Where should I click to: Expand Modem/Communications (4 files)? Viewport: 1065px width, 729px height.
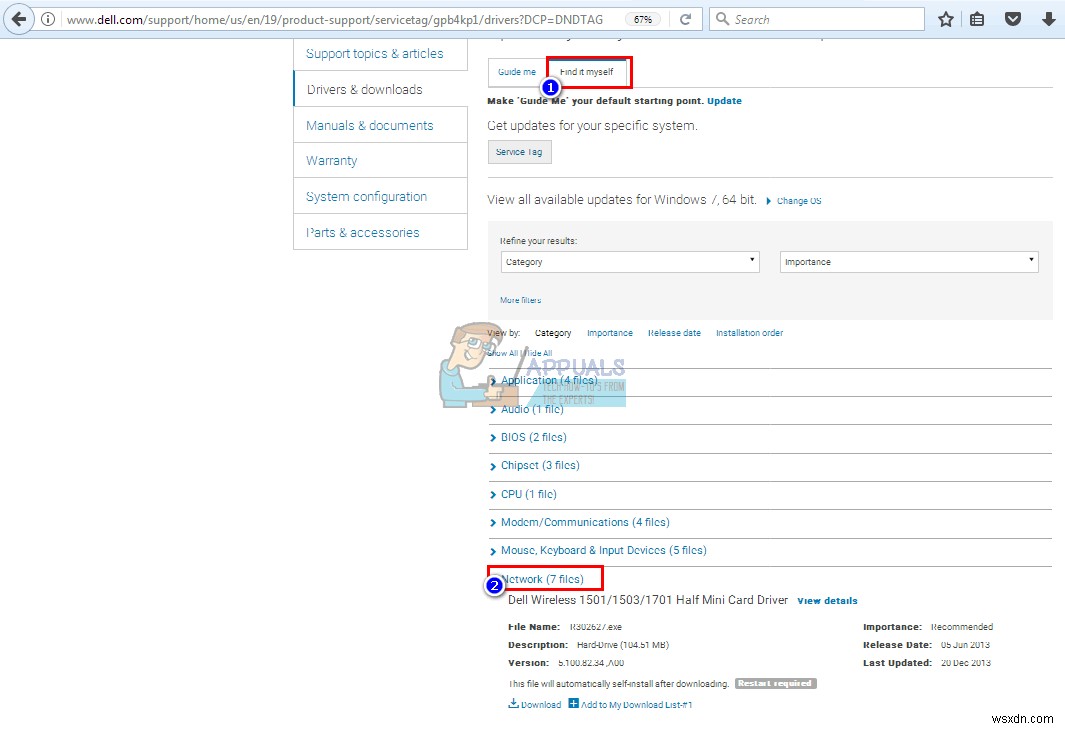[585, 522]
